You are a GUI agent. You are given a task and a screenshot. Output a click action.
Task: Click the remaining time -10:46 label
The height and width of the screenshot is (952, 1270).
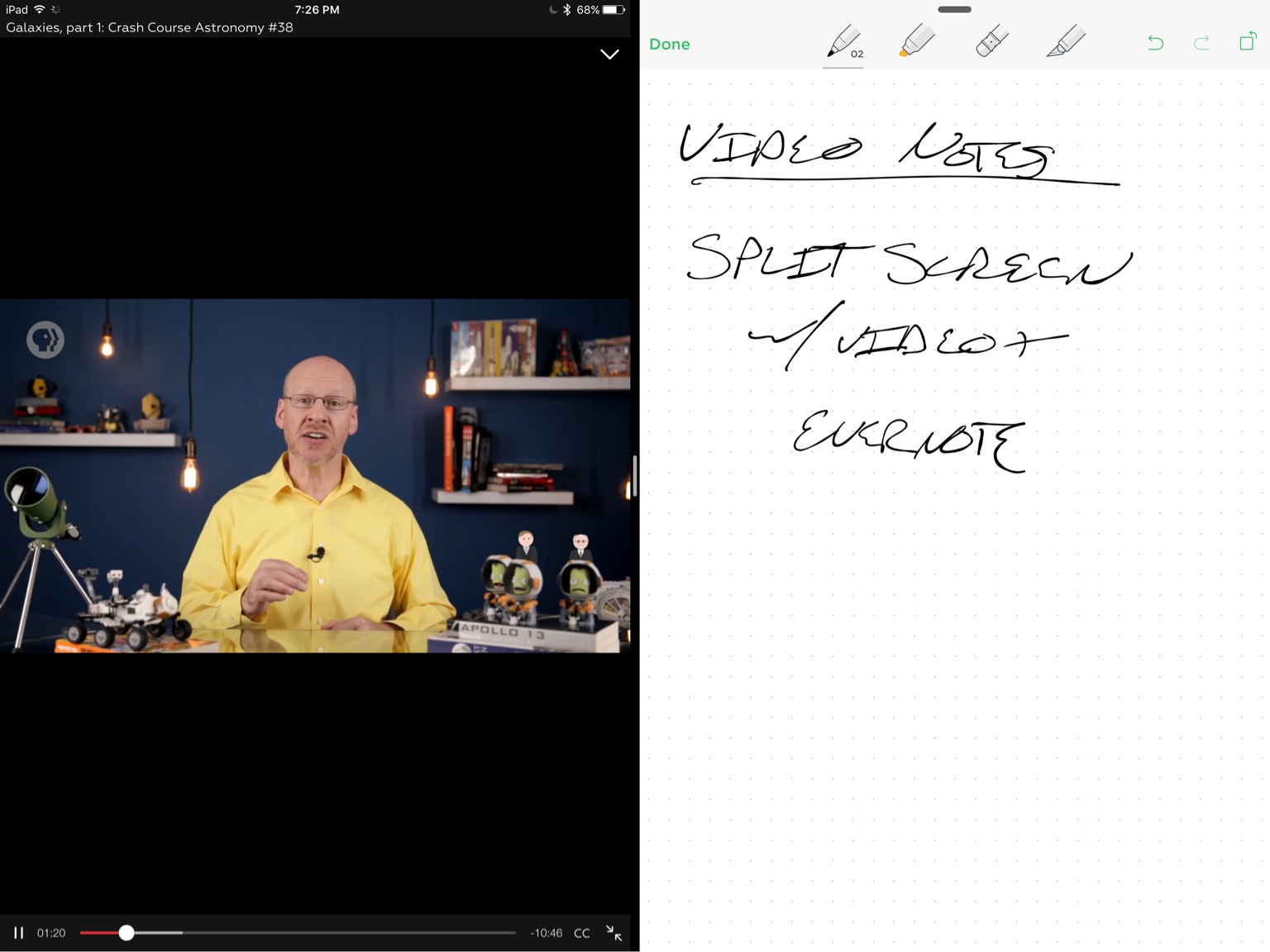tap(546, 933)
